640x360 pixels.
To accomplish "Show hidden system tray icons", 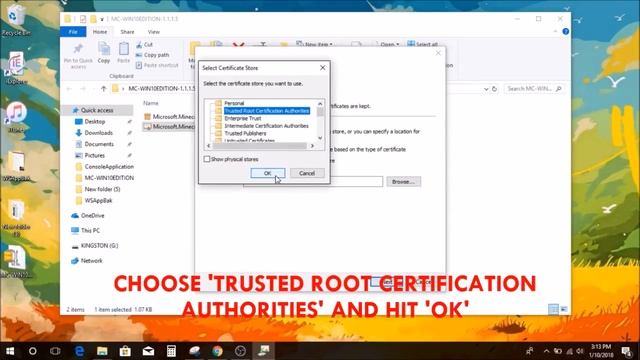I will (x=546, y=351).
